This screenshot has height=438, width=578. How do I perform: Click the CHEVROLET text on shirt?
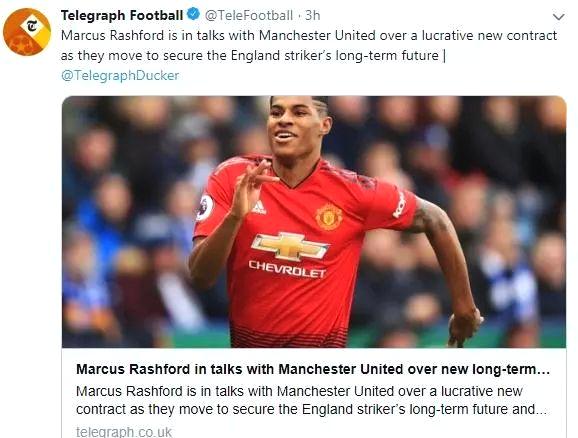pos(287,269)
